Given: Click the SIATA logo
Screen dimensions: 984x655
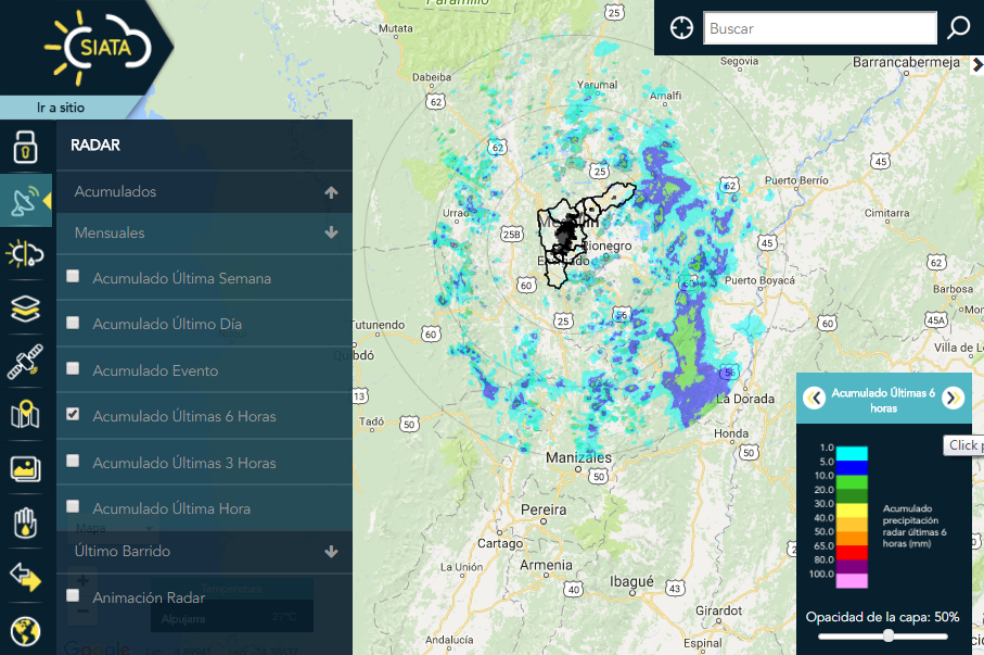Looking at the screenshot, I should (97, 47).
